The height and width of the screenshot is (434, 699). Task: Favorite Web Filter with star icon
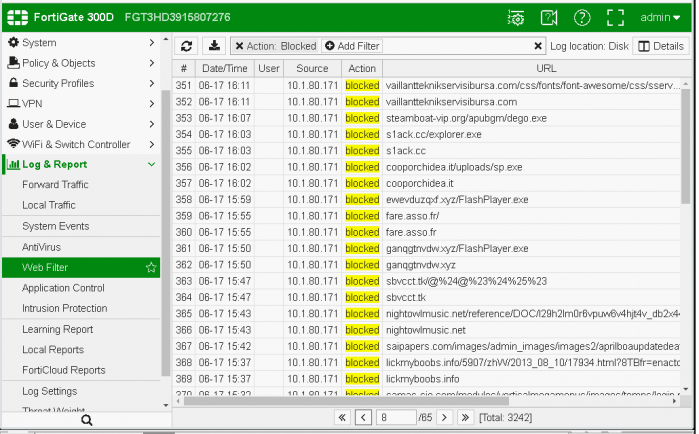151,267
